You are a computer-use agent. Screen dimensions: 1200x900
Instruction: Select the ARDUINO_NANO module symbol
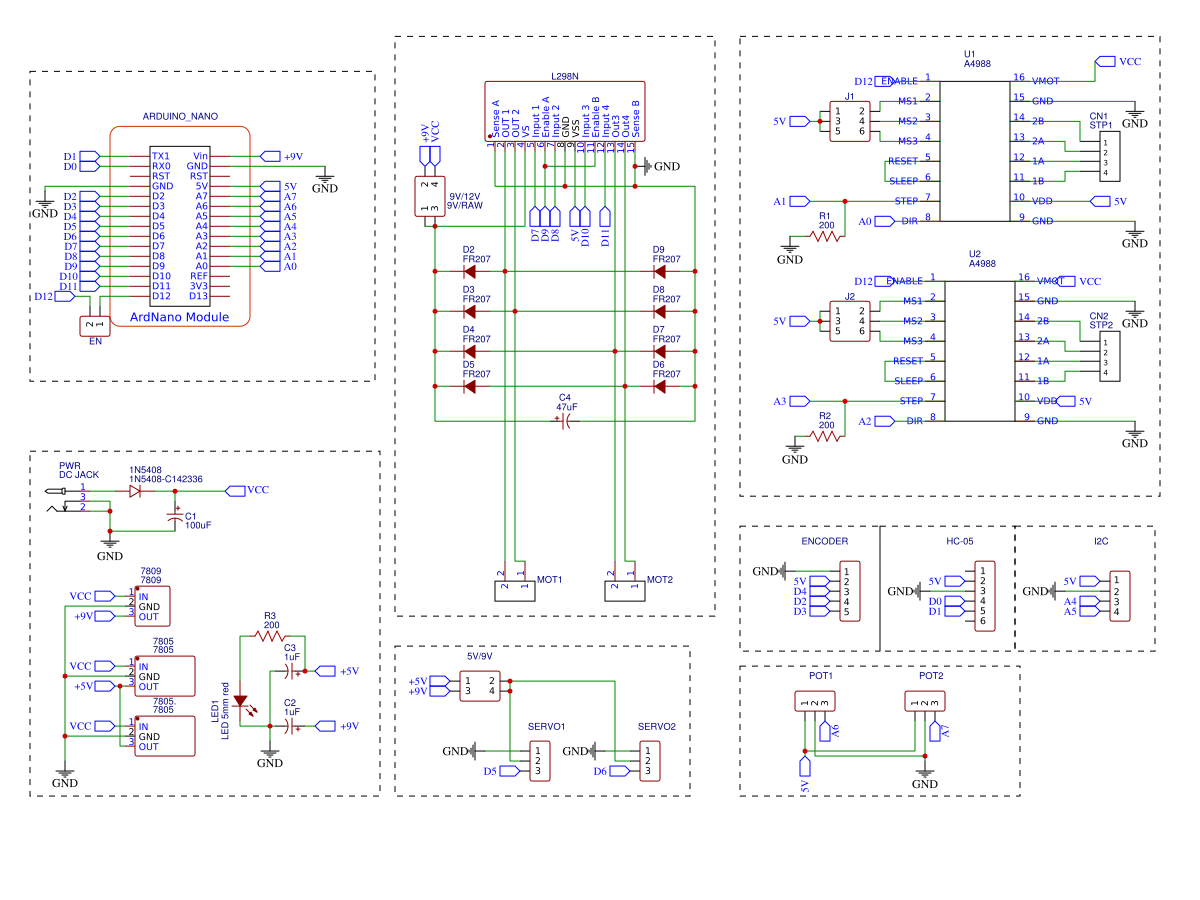pyautogui.click(x=180, y=225)
